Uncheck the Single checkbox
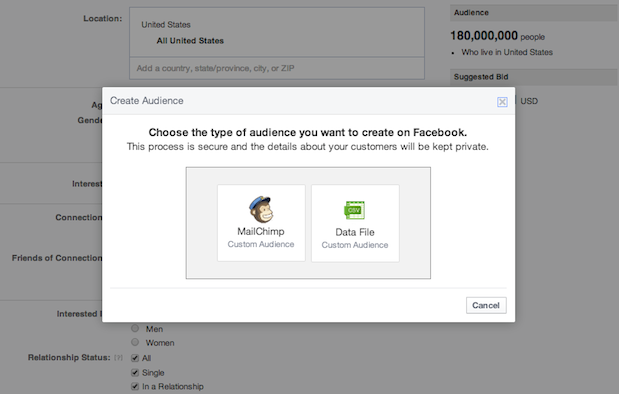619x394 pixels. click(x=135, y=372)
